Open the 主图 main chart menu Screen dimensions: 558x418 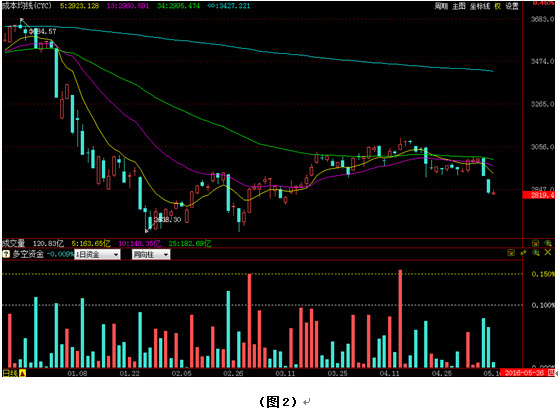459,6
